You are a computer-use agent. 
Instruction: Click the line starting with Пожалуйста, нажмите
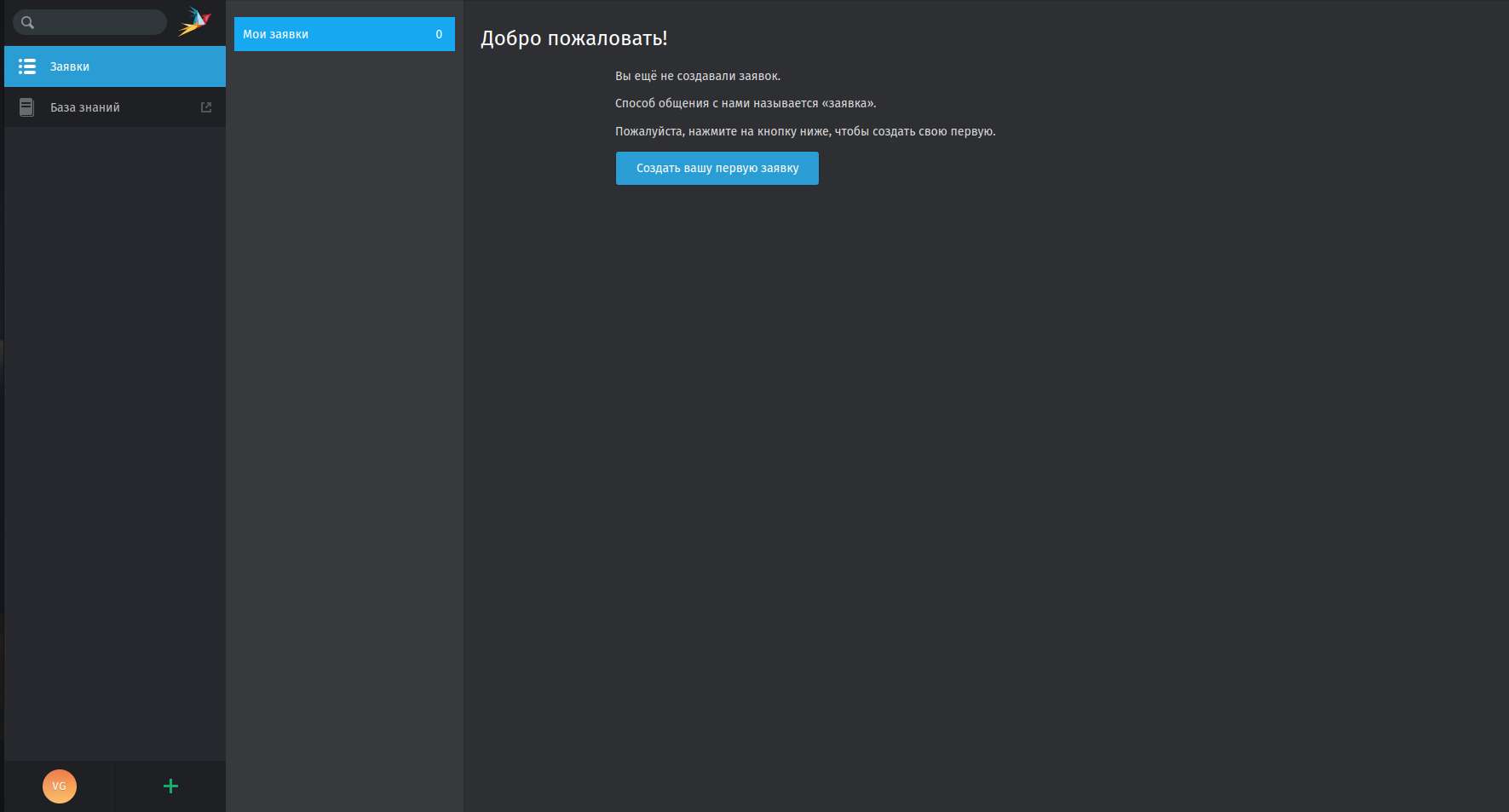tap(804, 131)
